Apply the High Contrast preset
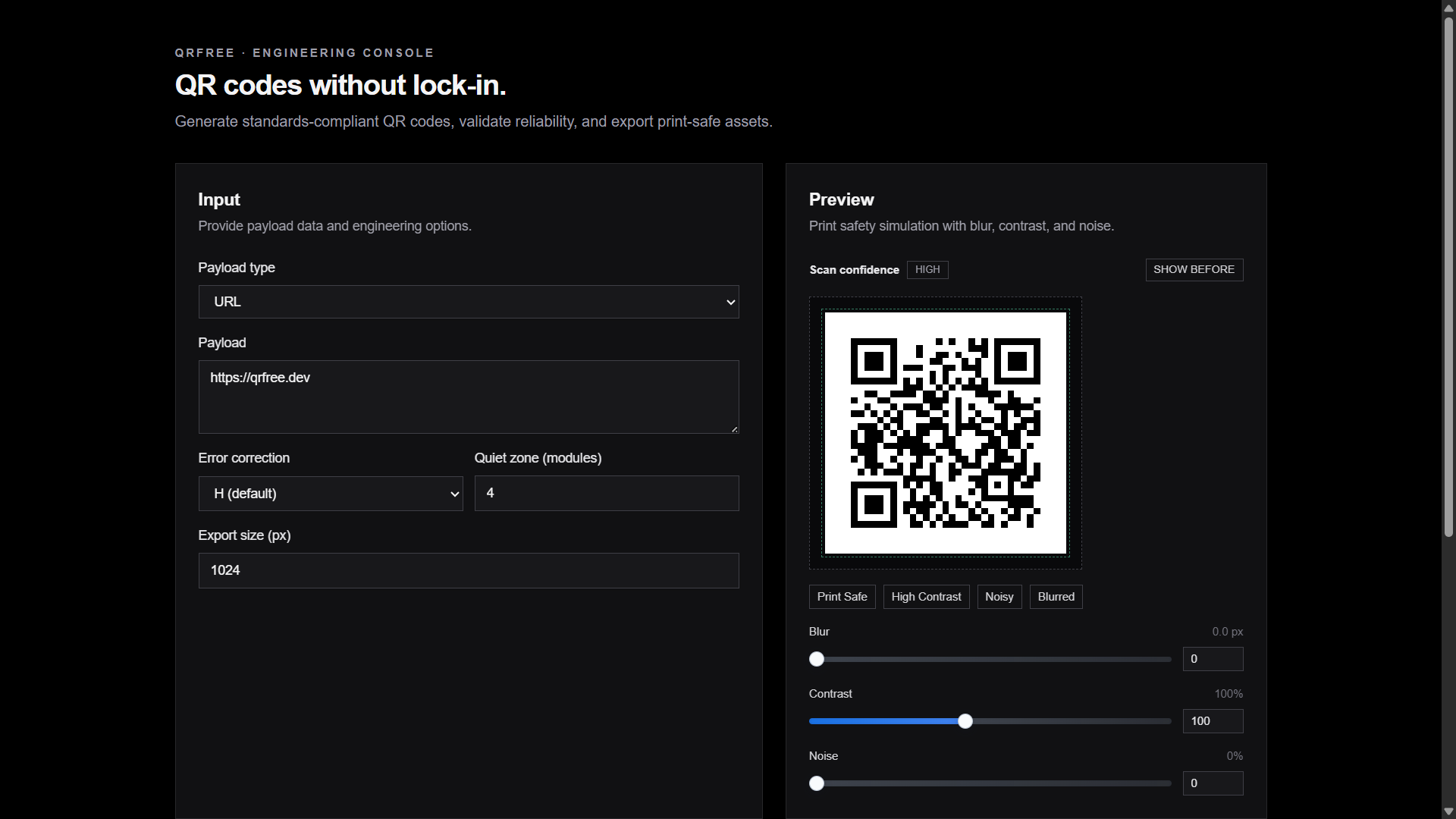The height and width of the screenshot is (819, 1456). [926, 596]
